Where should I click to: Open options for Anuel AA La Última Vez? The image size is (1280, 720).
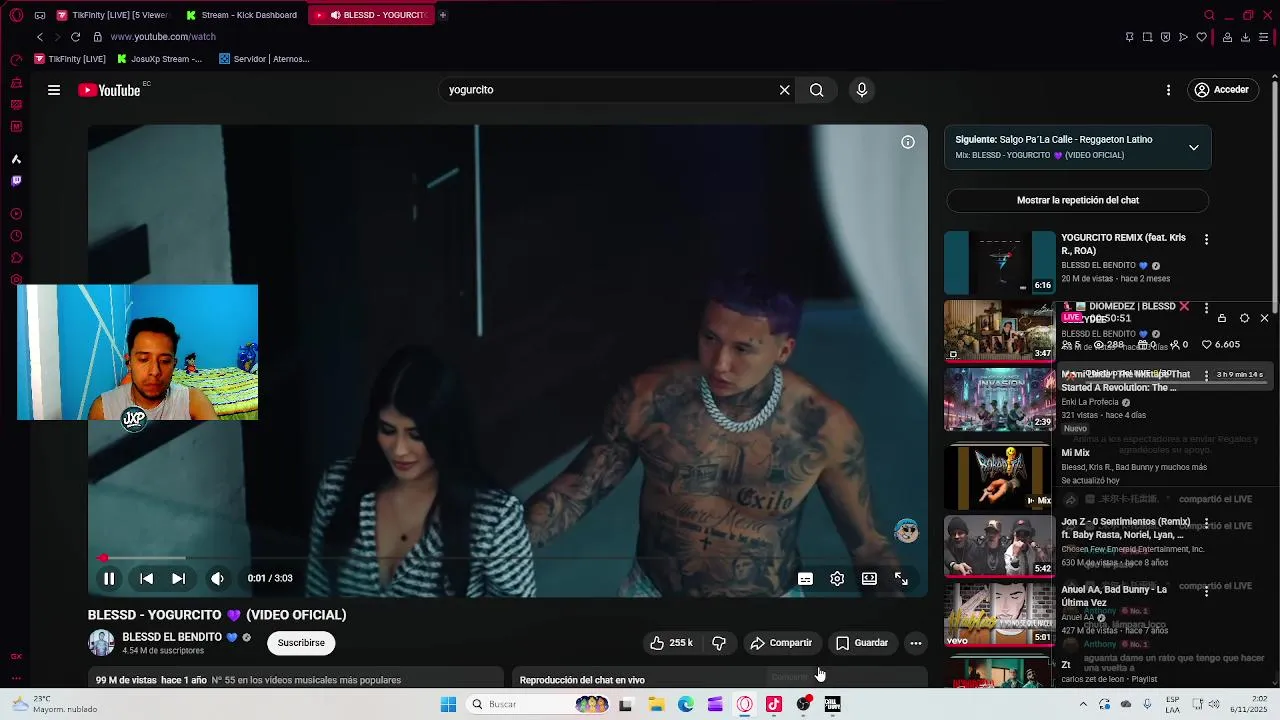pyautogui.click(x=1206, y=591)
